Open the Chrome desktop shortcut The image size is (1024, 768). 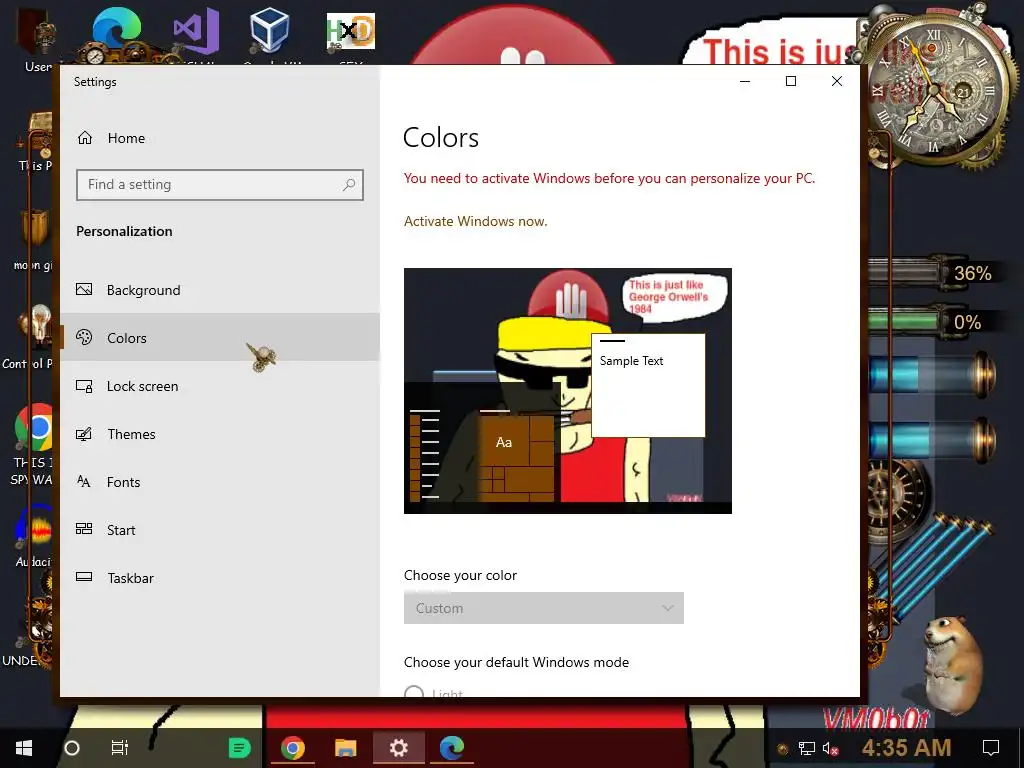click(x=34, y=428)
